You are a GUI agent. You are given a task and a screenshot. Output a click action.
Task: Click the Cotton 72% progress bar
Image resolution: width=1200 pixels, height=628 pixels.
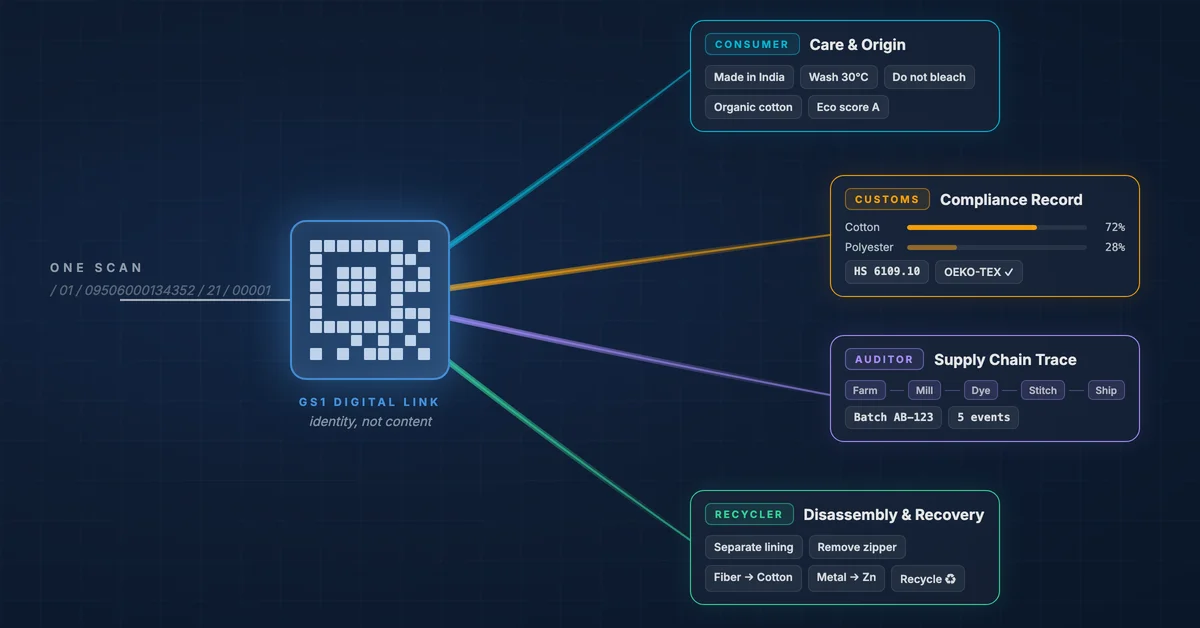click(x=996, y=227)
